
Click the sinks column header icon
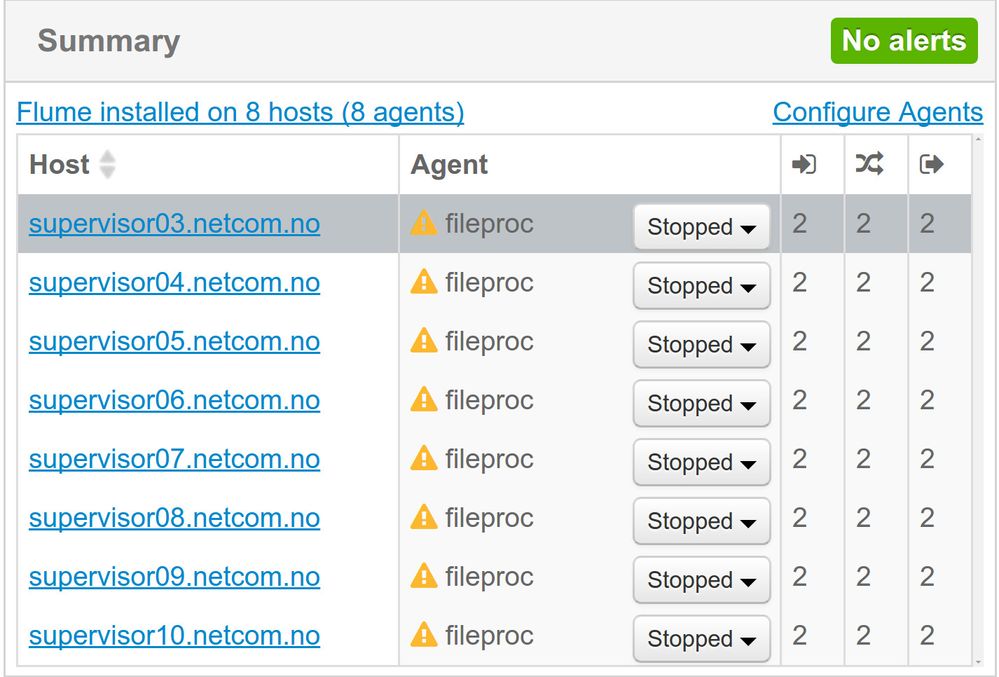932,165
